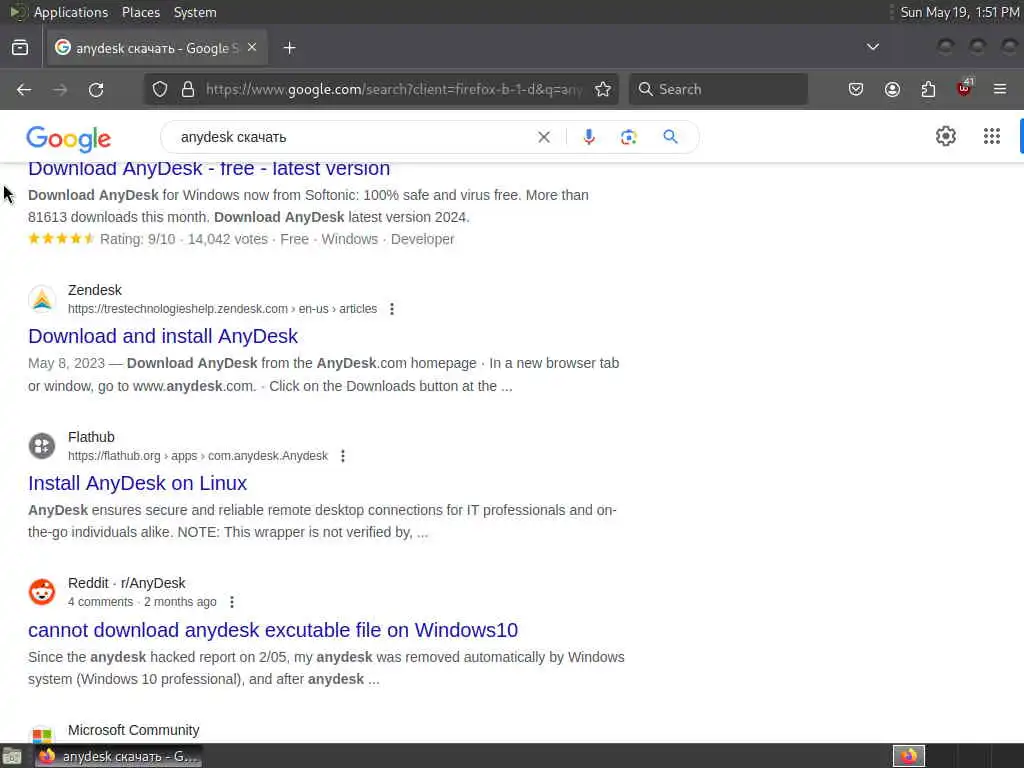Click the Firefox Search box

718,89
